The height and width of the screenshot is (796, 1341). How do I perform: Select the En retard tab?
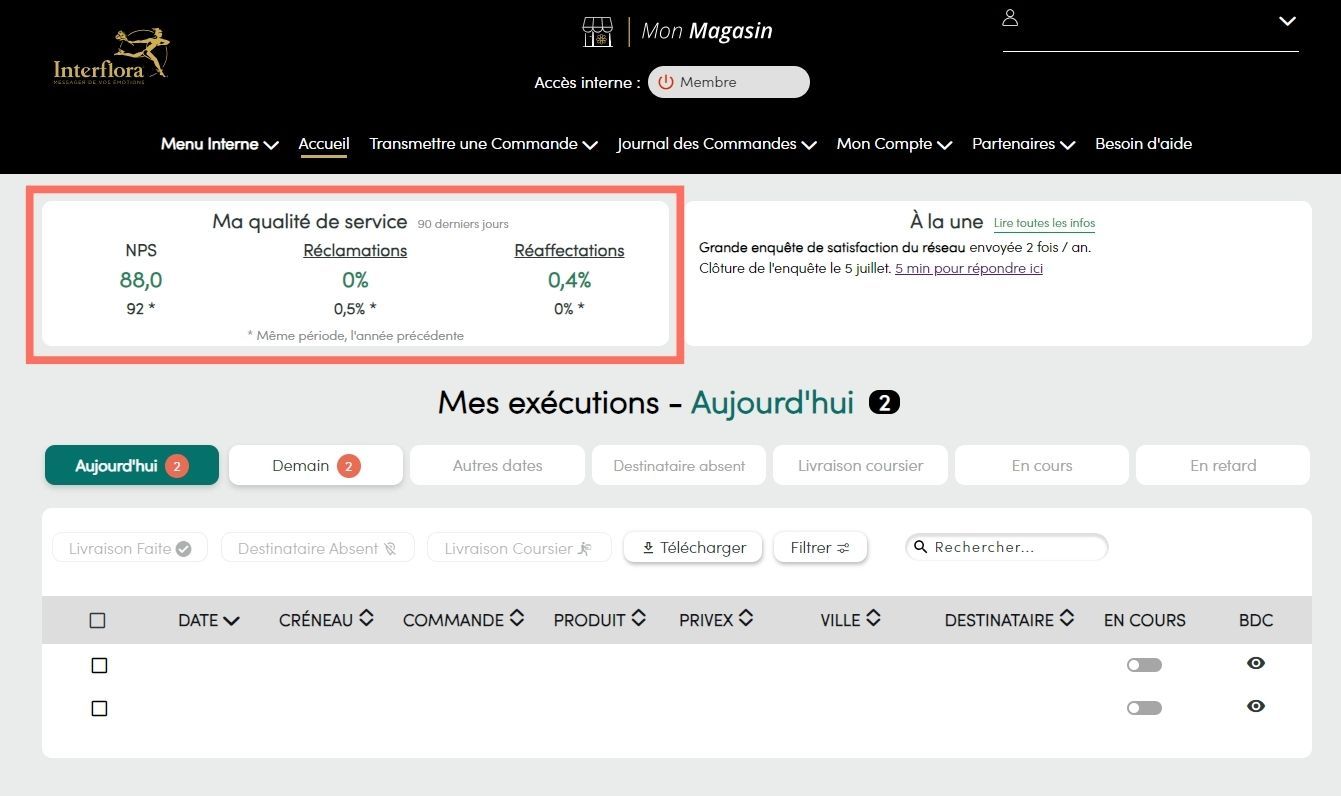click(1223, 465)
